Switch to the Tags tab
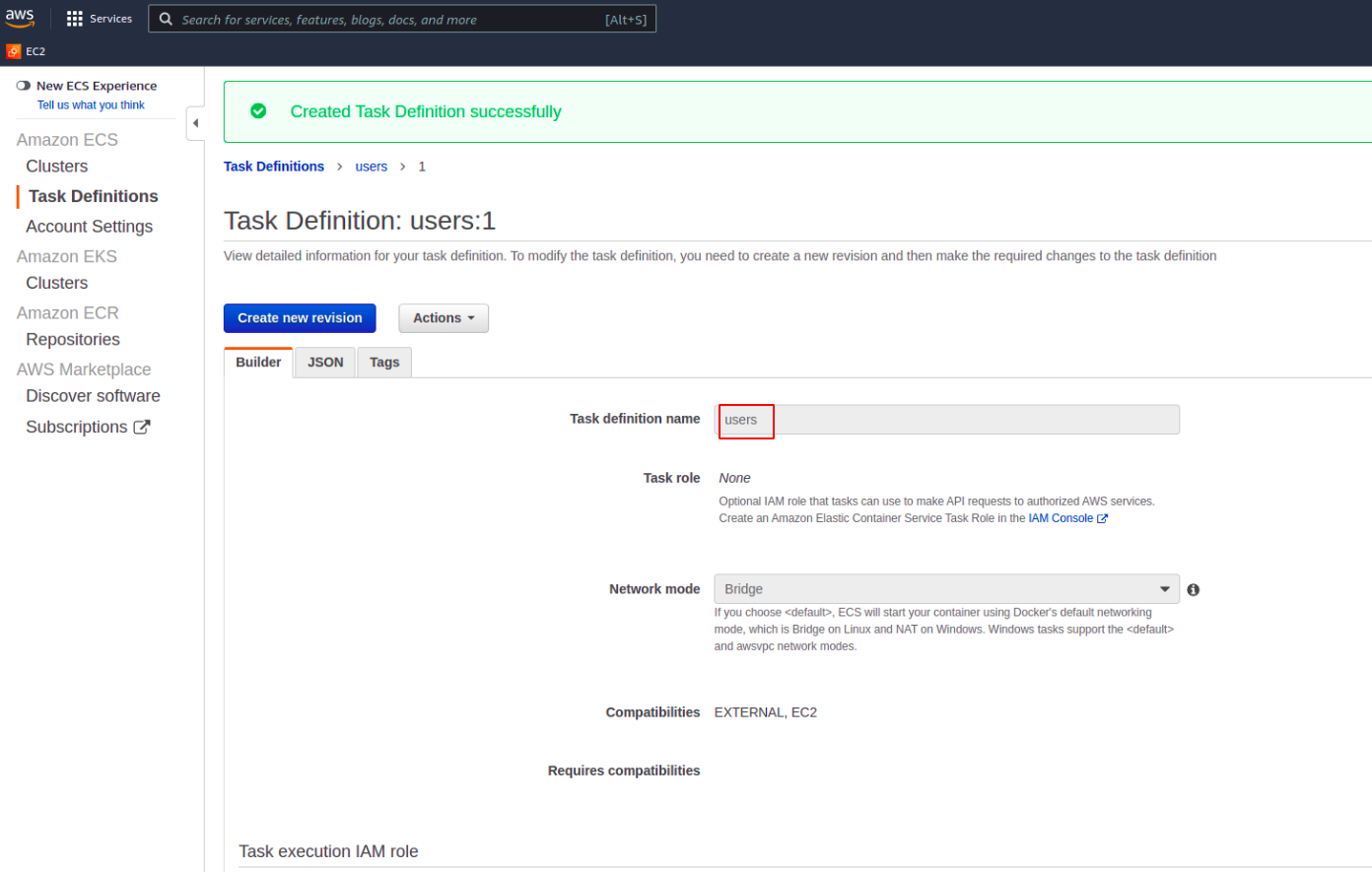Image resolution: width=1372 pixels, height=872 pixels. click(x=384, y=362)
